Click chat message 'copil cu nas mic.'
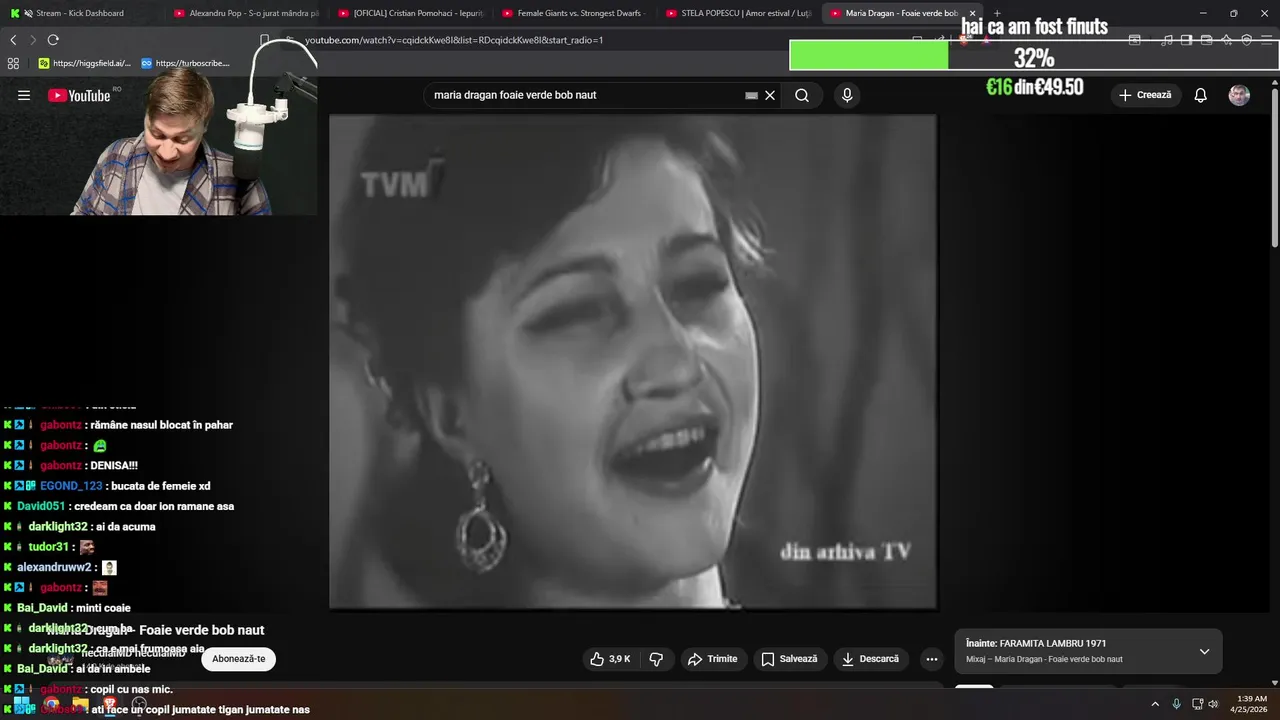The height and width of the screenshot is (720, 1280). click(x=131, y=689)
